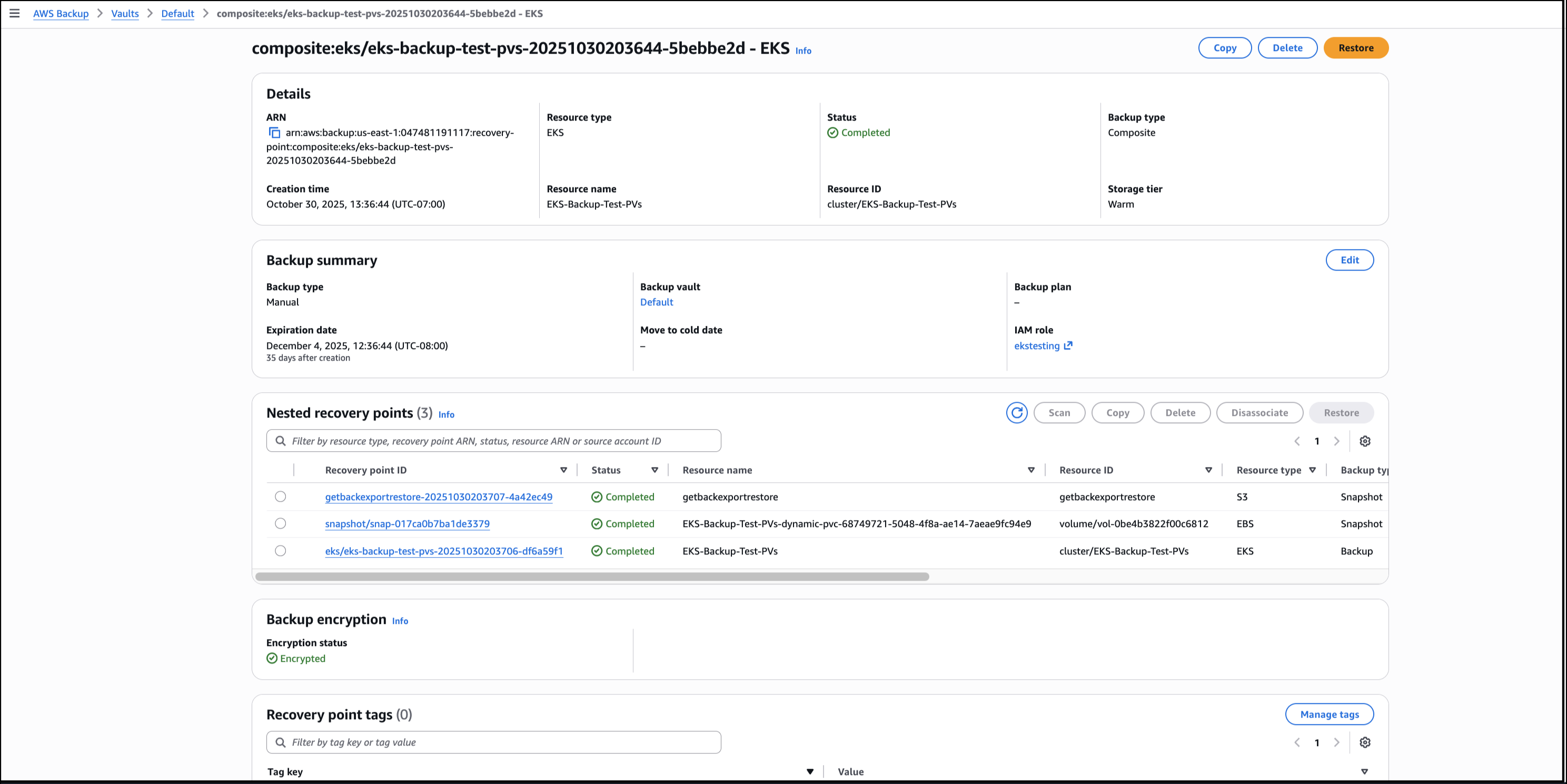Go to next page of recovery point tags
This screenshot has width=1567, height=784.
point(1336,742)
